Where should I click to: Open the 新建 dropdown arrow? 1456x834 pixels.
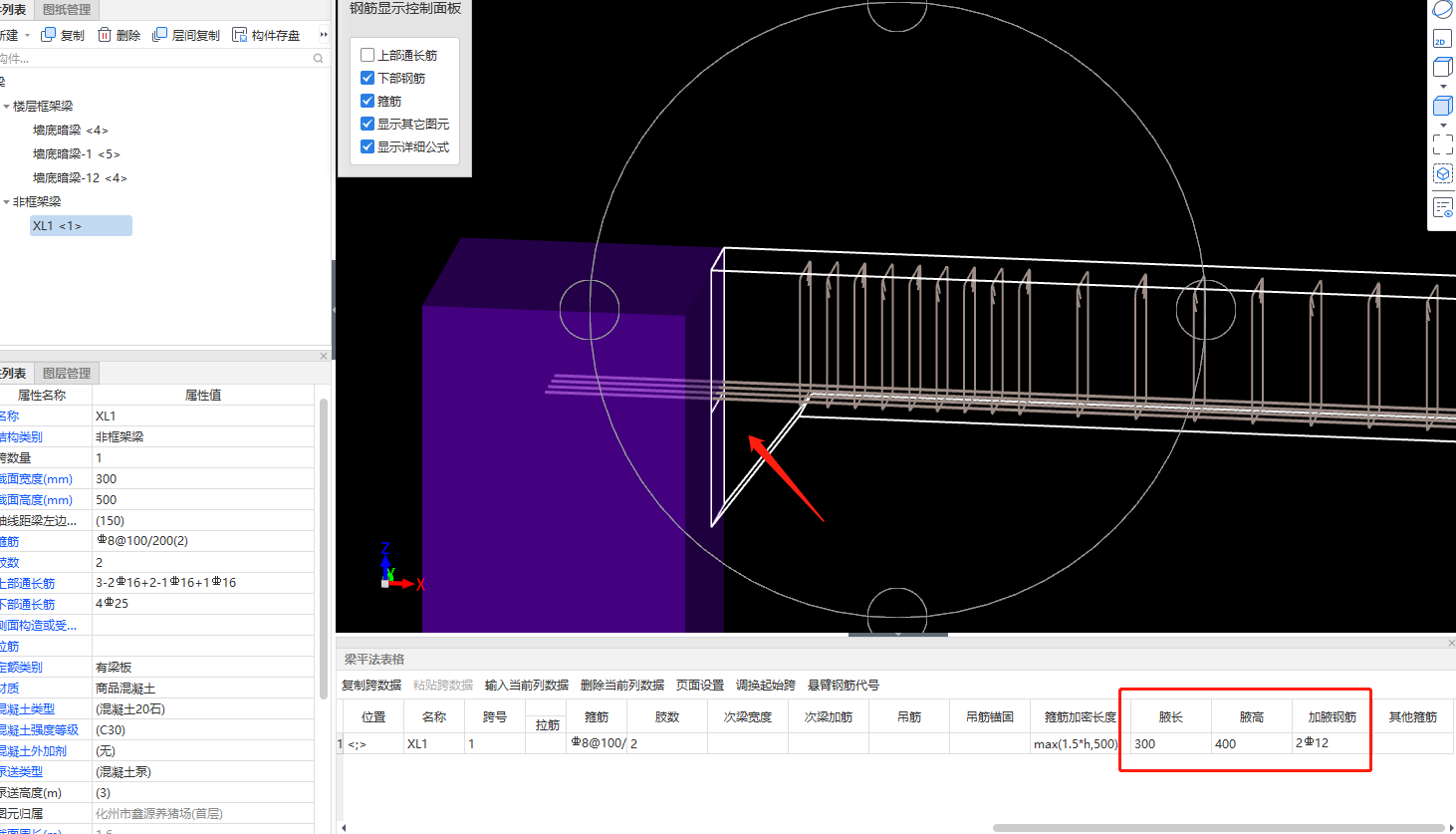(27, 36)
